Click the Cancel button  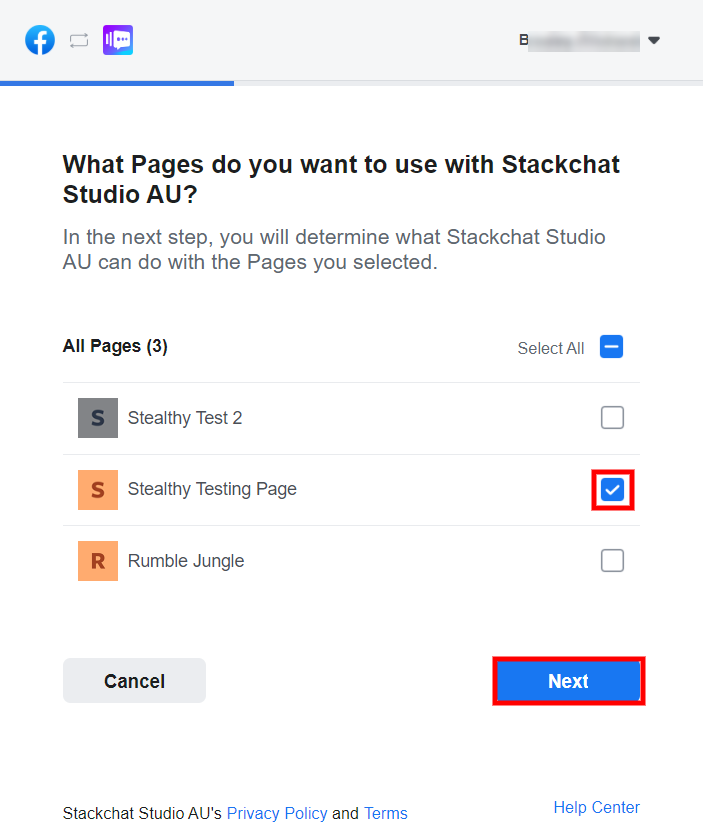pyautogui.click(x=134, y=681)
